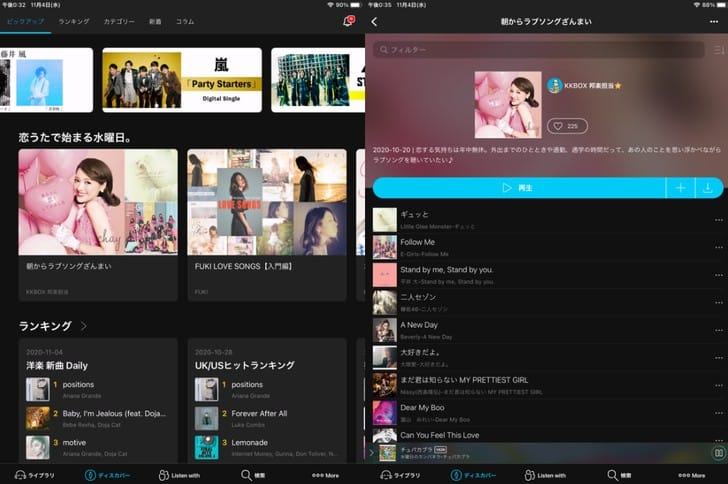Viewport: 728px width, 484px height.
Task: Open the FUKI LOVE SONGS playlist card
Action: click(267, 225)
